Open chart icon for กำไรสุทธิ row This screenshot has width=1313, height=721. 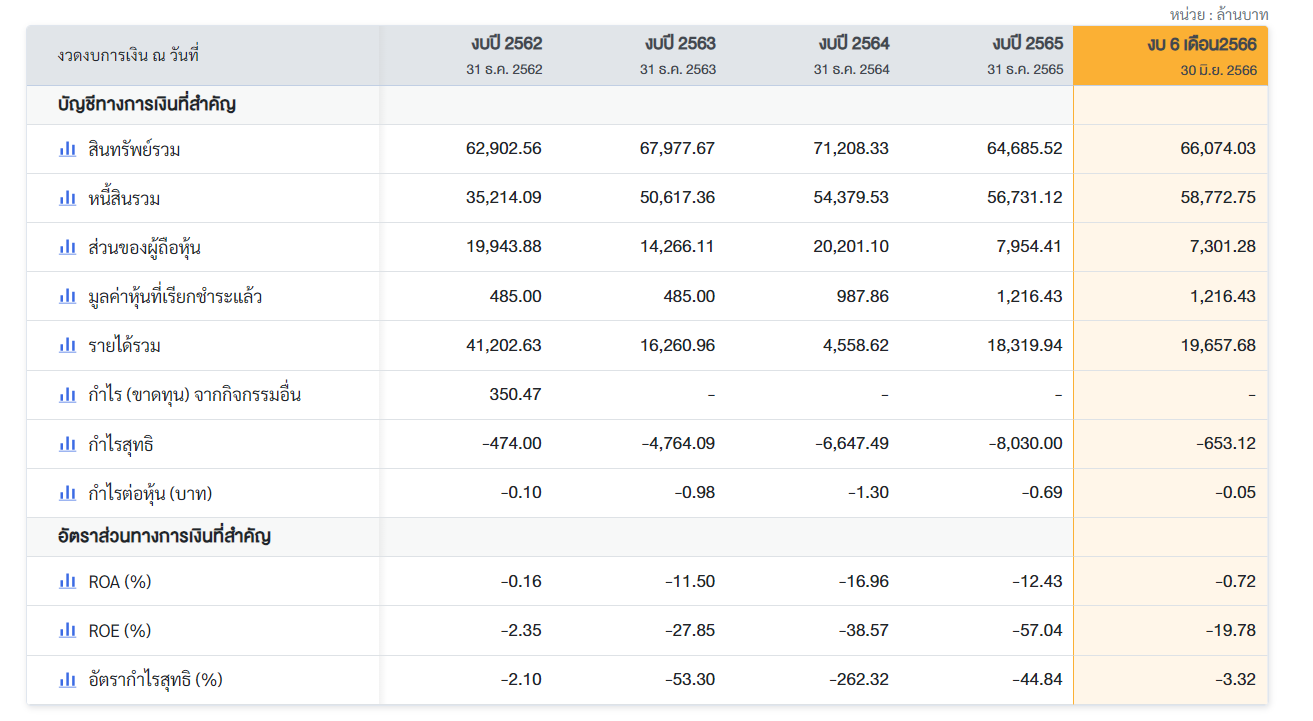click(67, 444)
